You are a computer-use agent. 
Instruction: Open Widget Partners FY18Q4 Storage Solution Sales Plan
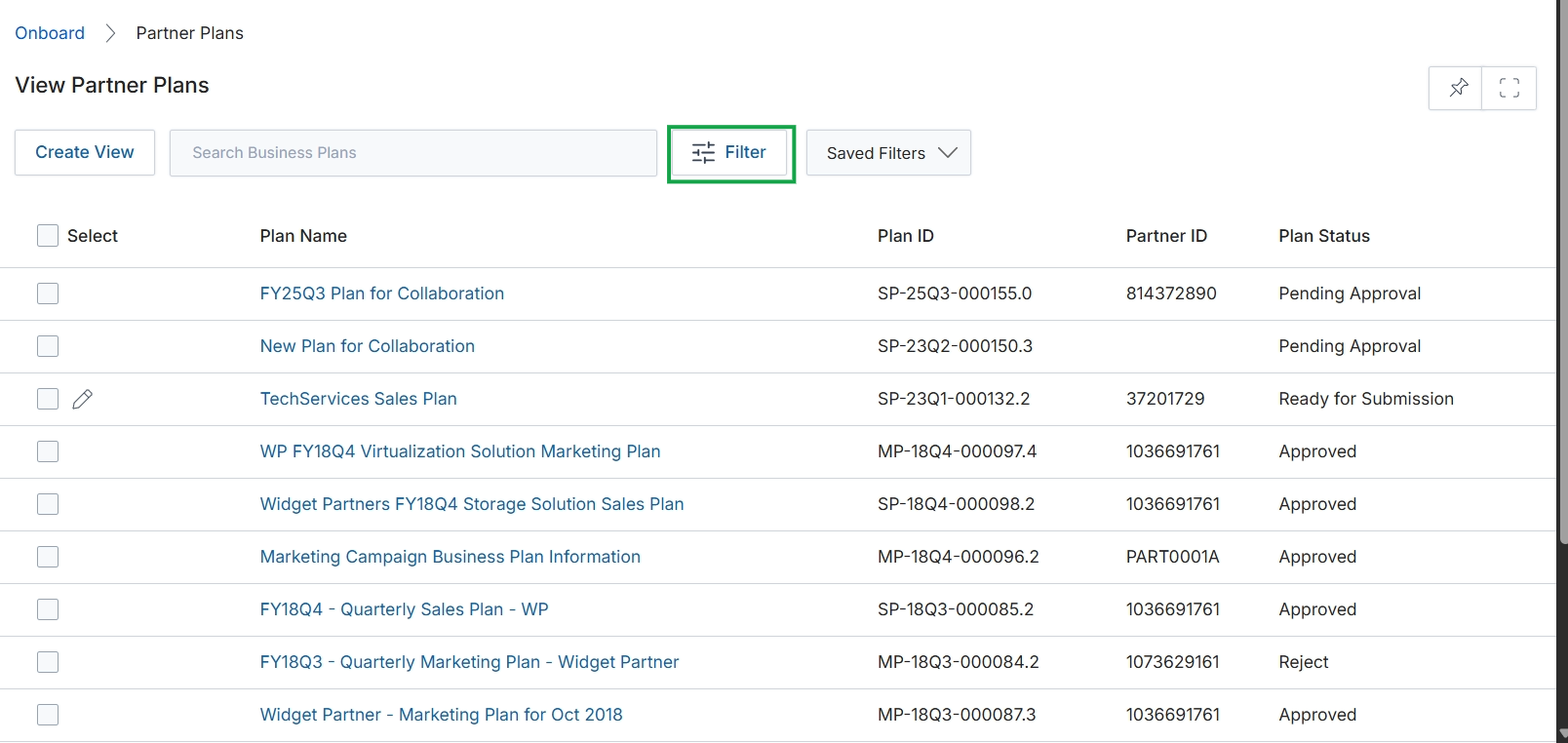click(472, 504)
